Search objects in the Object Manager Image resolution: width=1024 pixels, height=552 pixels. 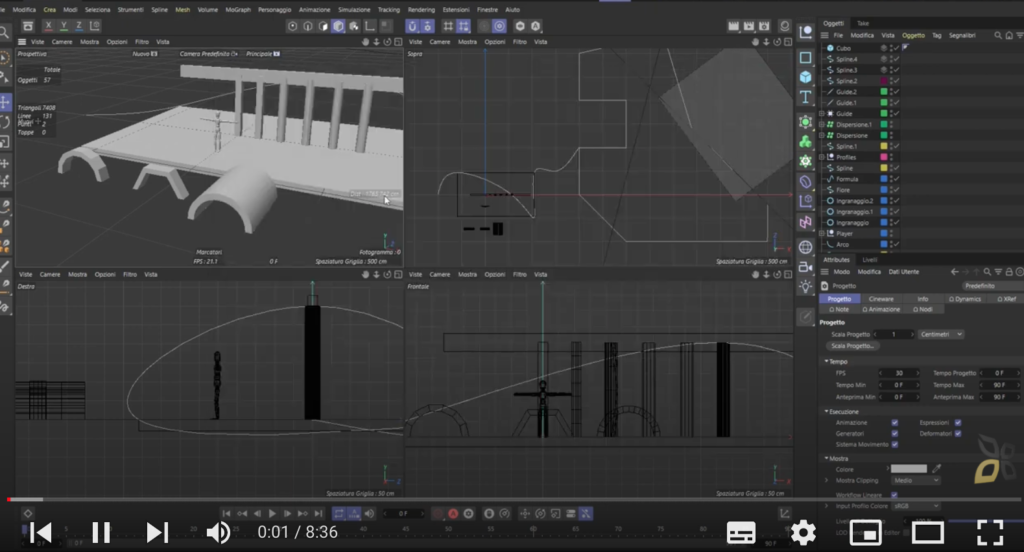998,35
